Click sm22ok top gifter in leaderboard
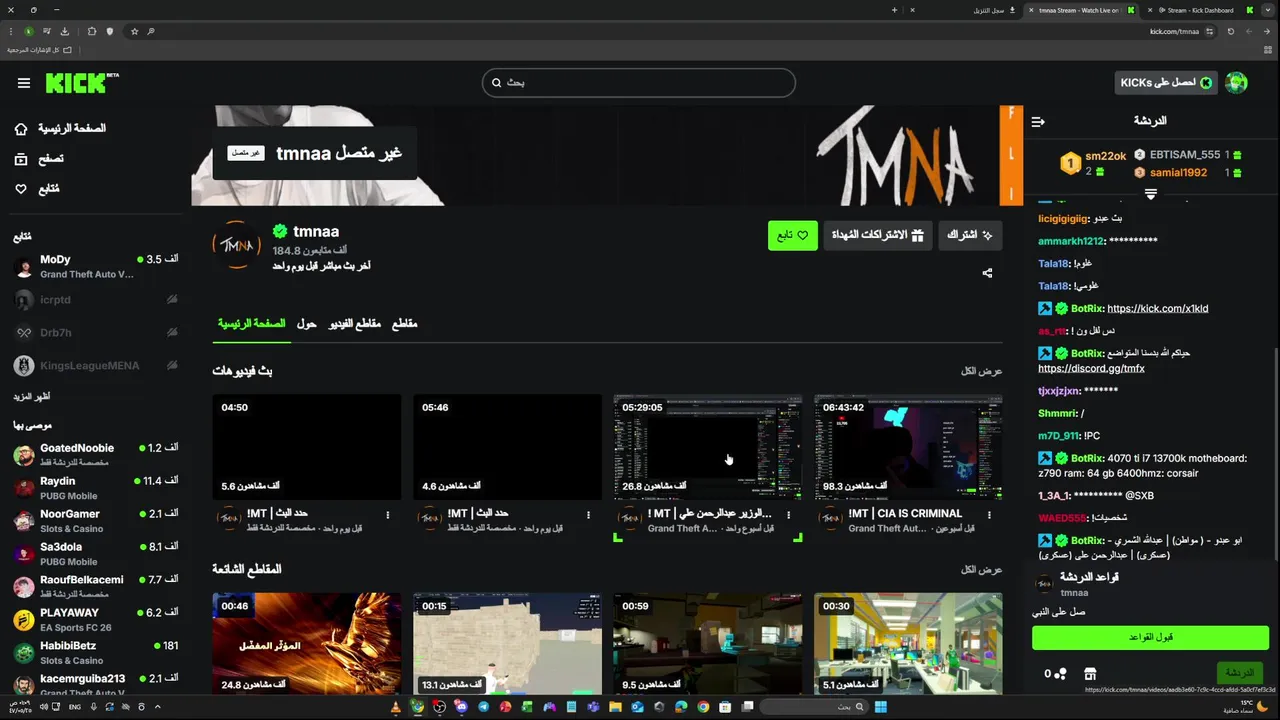Image resolution: width=1280 pixels, height=720 pixels. pos(1094,163)
